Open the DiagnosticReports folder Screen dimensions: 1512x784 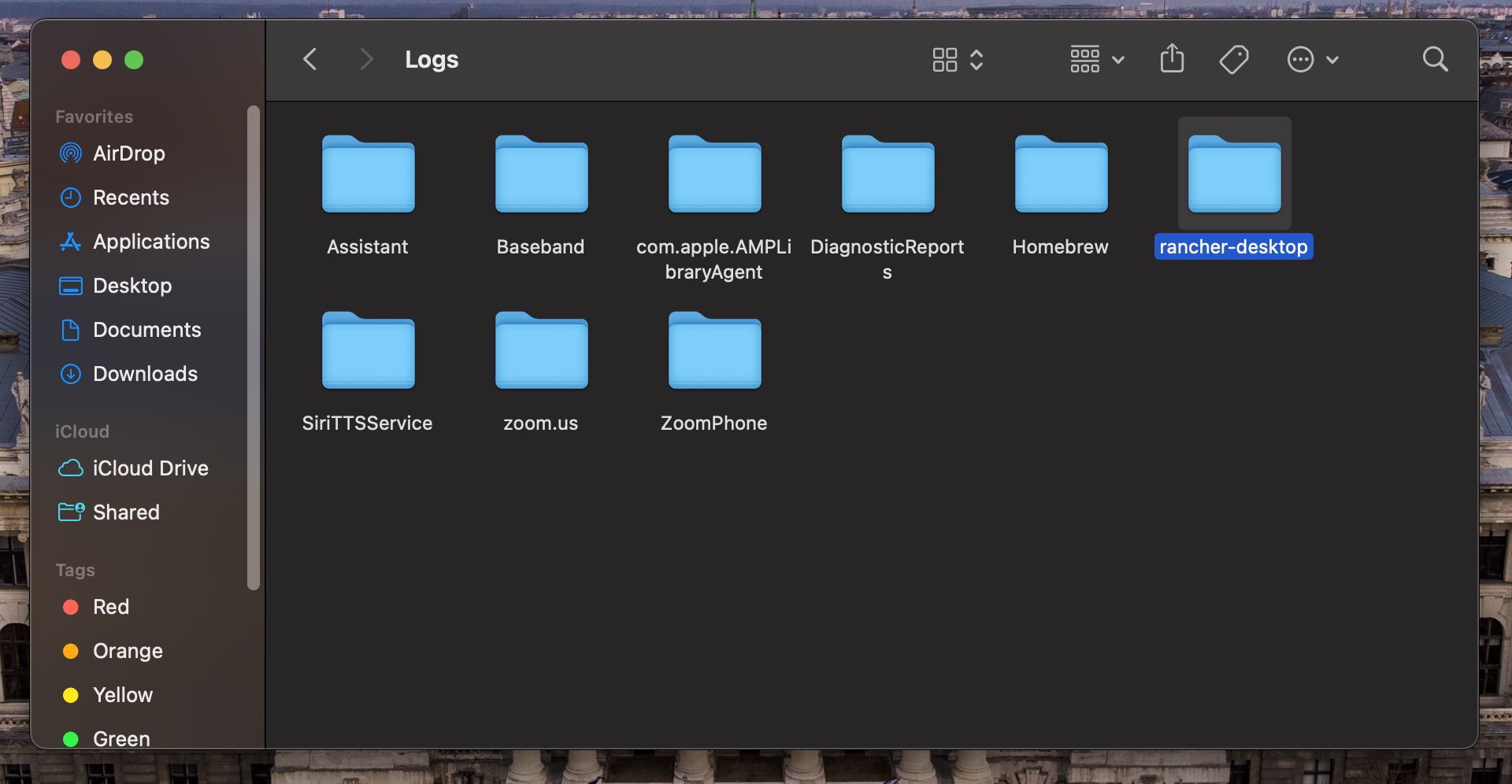pos(888,174)
